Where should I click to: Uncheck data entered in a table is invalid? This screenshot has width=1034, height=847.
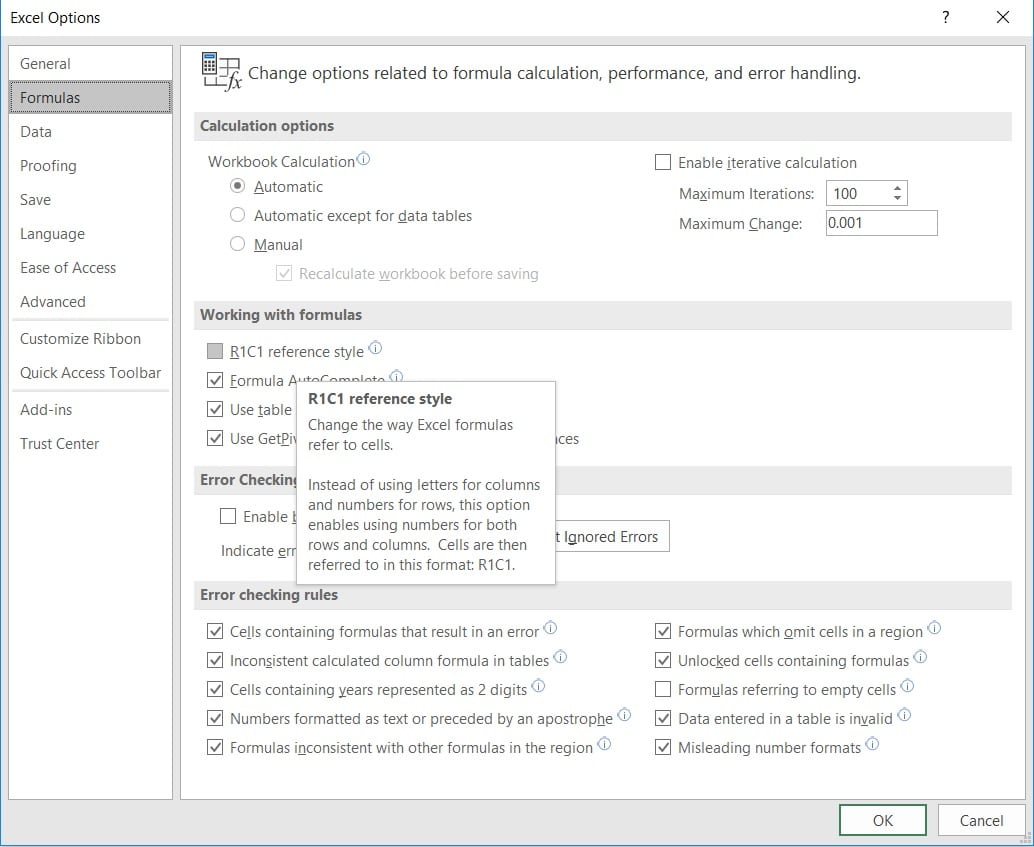click(663, 718)
